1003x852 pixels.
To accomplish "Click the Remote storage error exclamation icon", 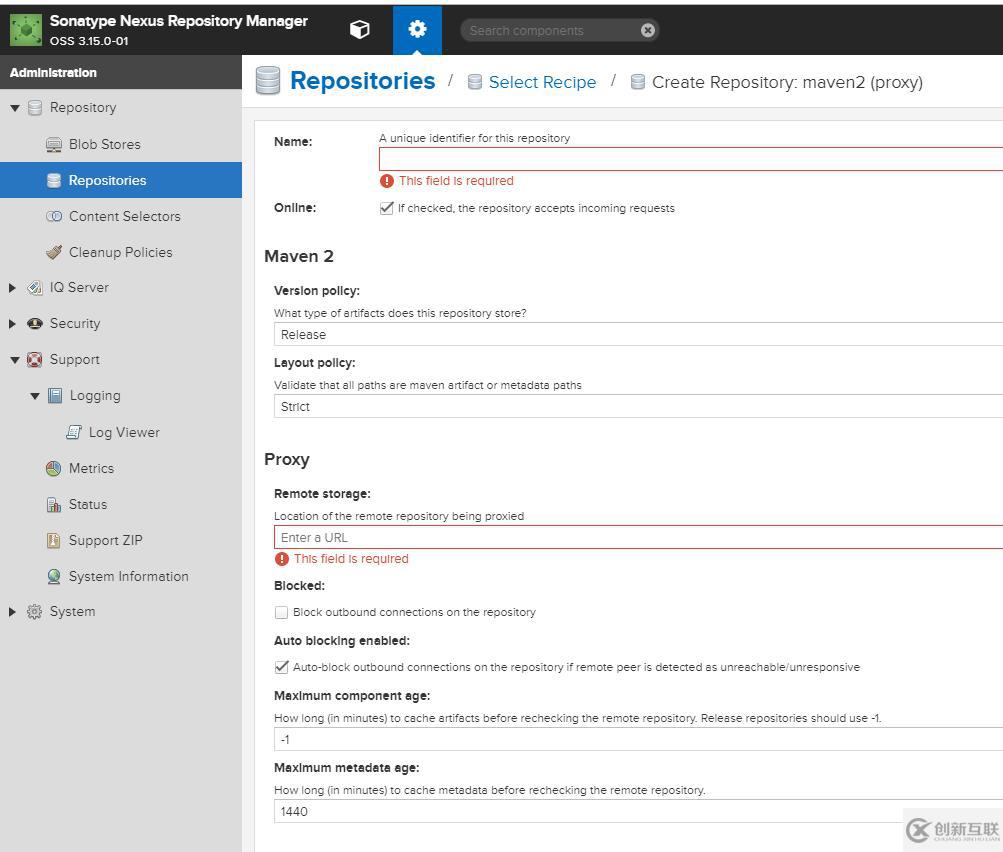I will click(282, 559).
